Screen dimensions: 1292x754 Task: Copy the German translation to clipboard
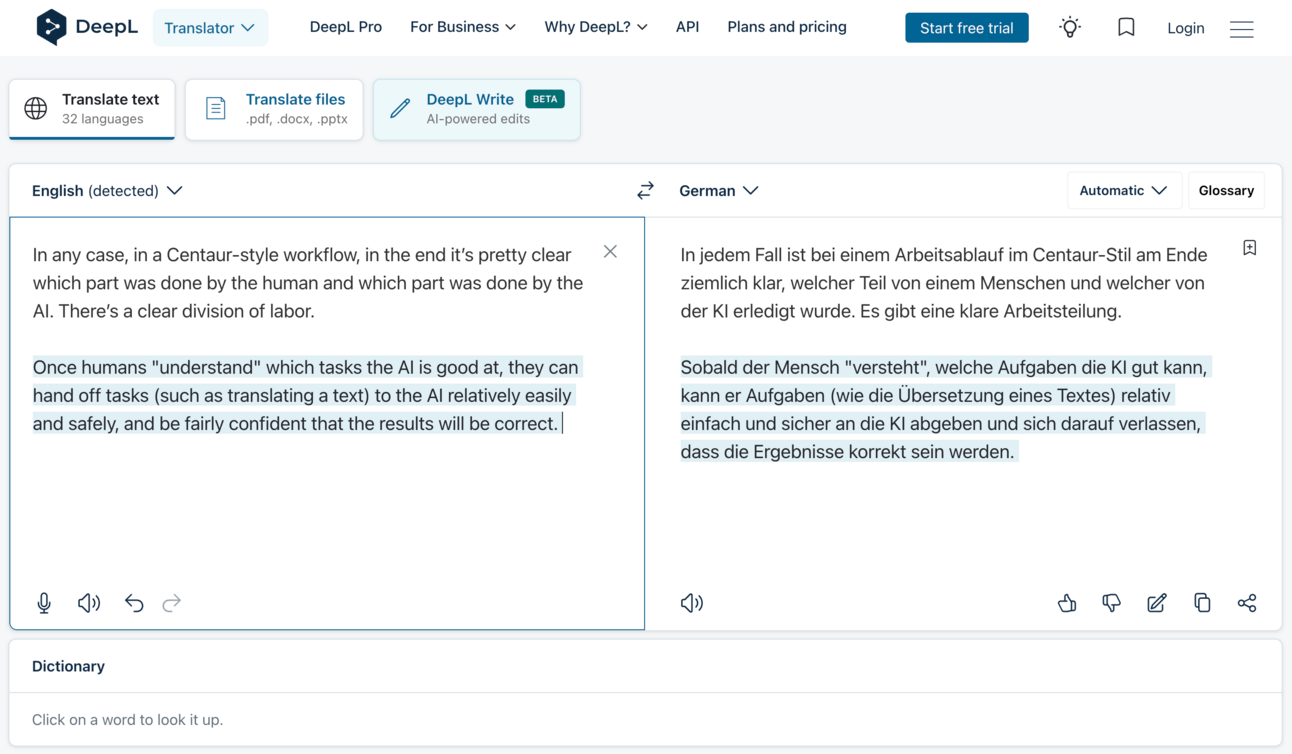point(1202,603)
